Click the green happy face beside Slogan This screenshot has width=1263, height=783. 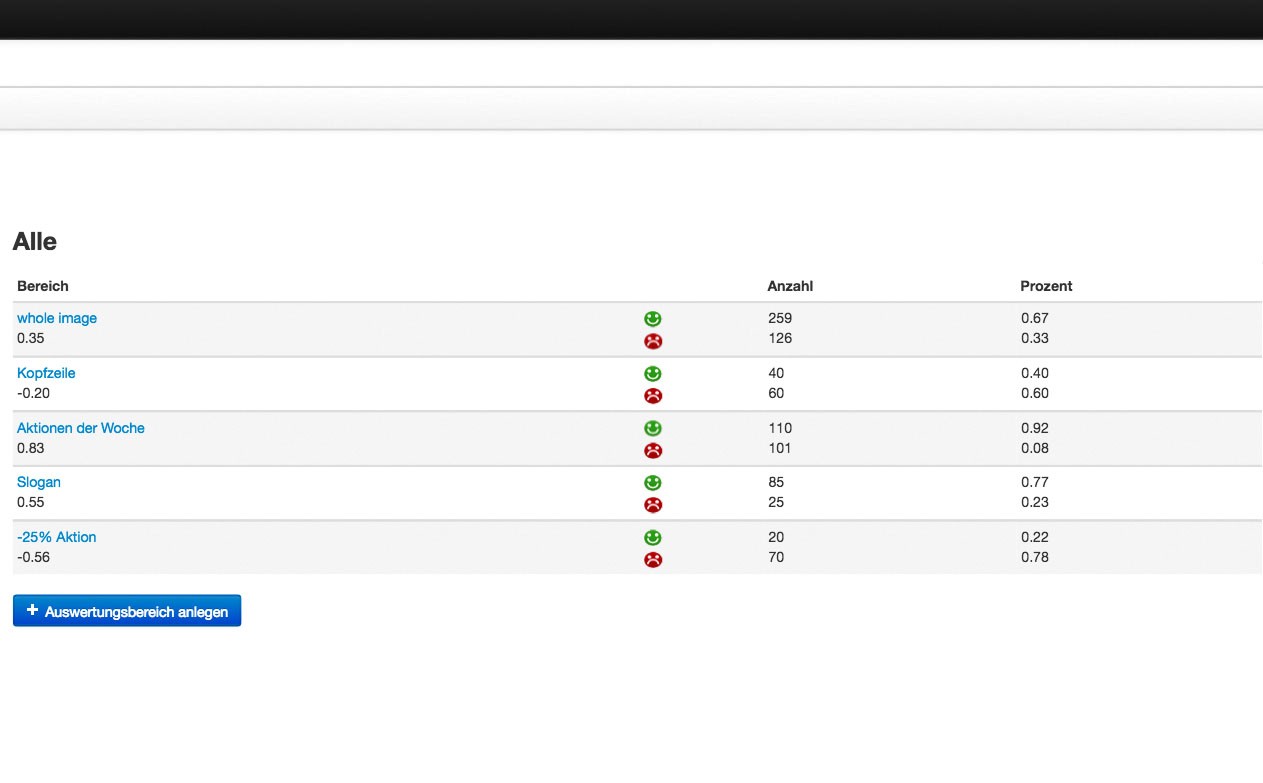[652, 482]
